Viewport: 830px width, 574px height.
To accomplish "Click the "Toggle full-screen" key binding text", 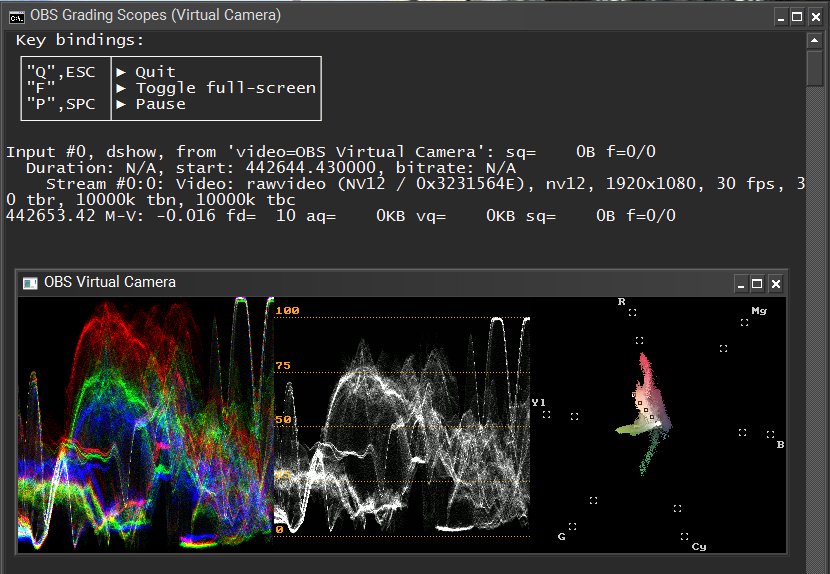I will 225,88.
